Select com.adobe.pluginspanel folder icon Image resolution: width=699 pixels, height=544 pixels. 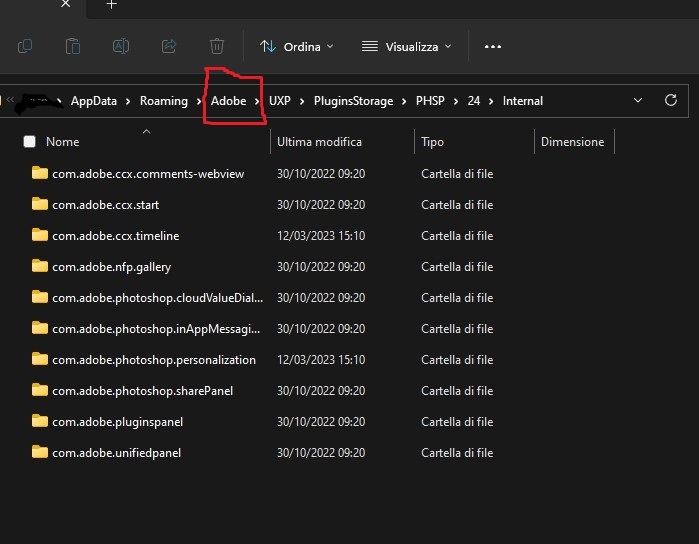tap(40, 420)
